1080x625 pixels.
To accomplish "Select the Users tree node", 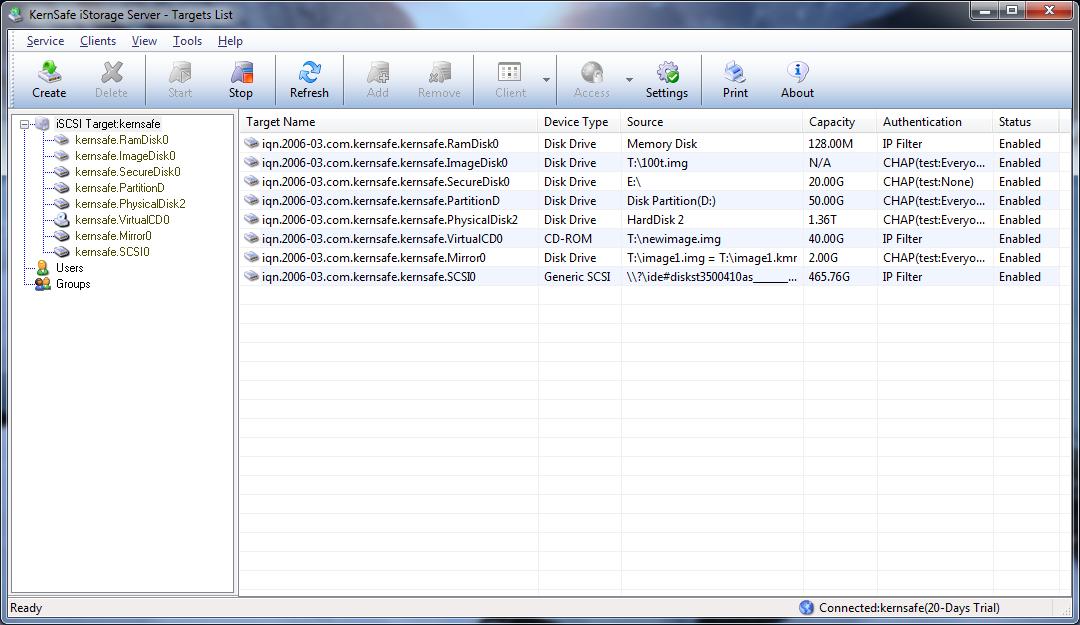I will coord(69,268).
